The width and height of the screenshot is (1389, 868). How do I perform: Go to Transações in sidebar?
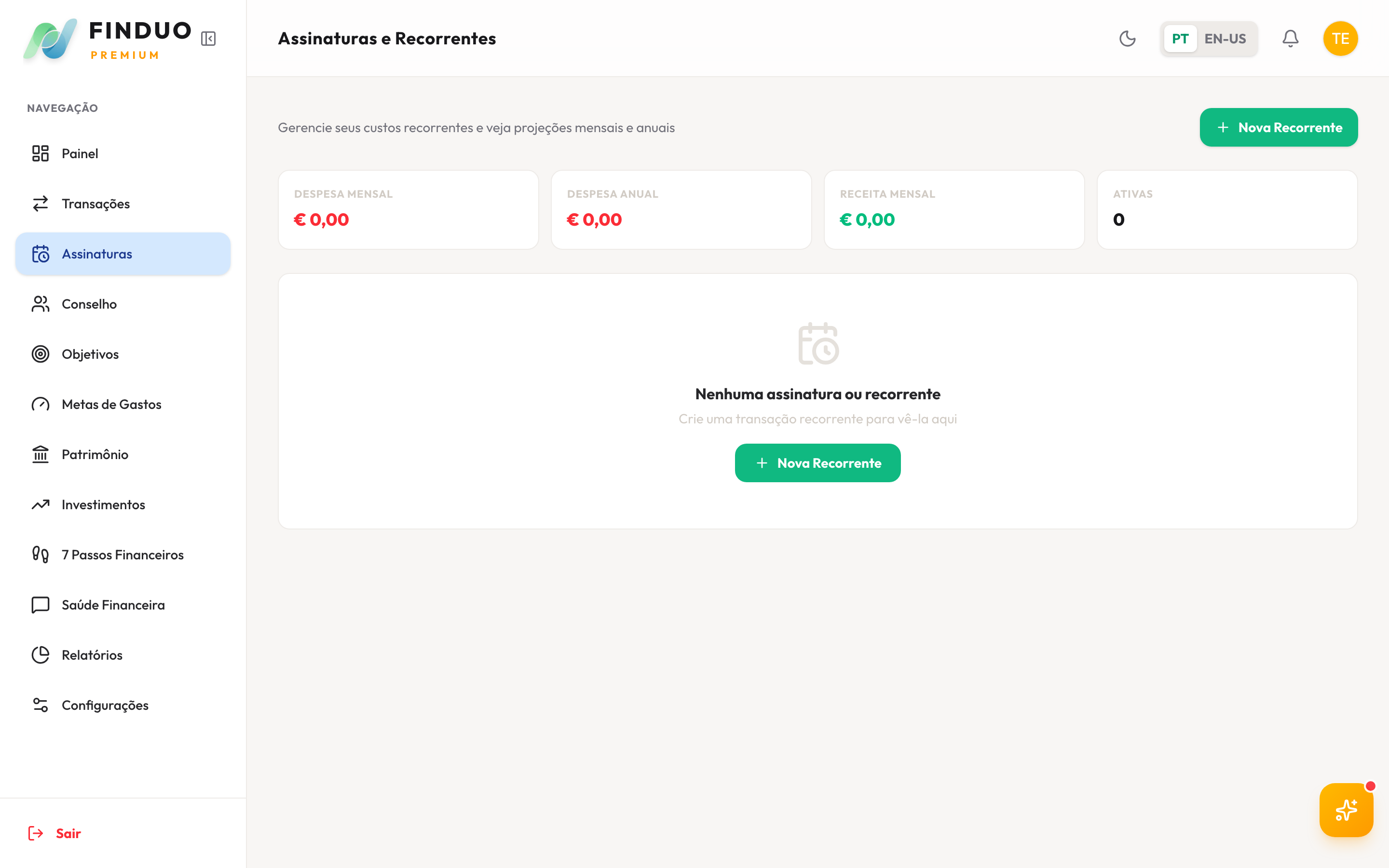tap(95, 204)
